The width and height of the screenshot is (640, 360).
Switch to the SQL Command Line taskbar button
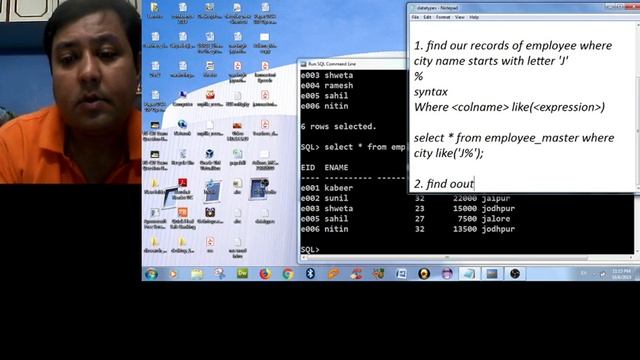pos(492,274)
